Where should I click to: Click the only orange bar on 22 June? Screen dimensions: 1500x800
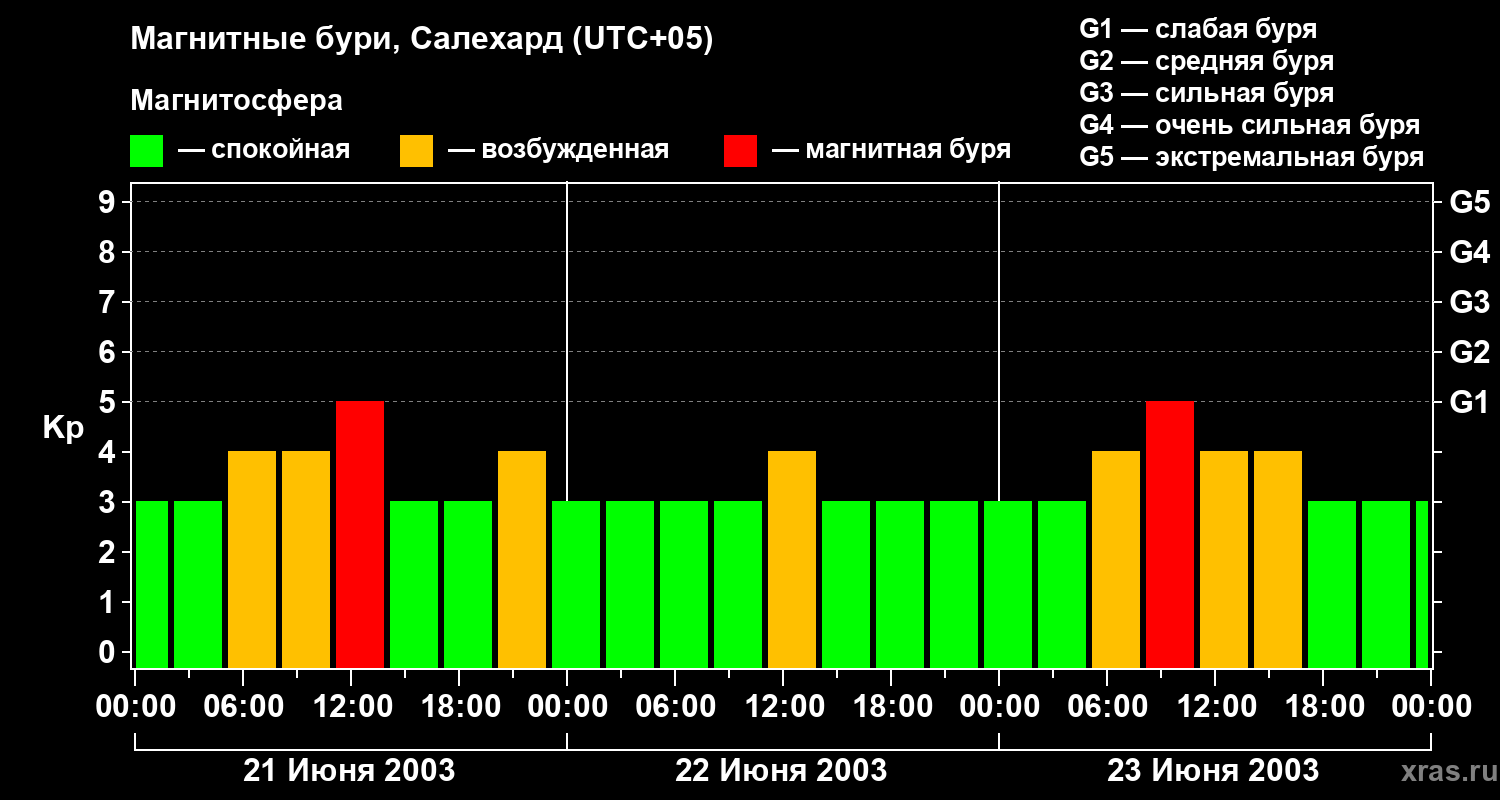[x=792, y=559]
